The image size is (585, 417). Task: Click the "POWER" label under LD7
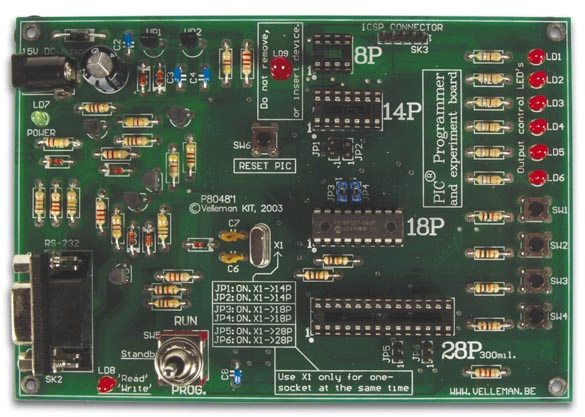[41, 133]
